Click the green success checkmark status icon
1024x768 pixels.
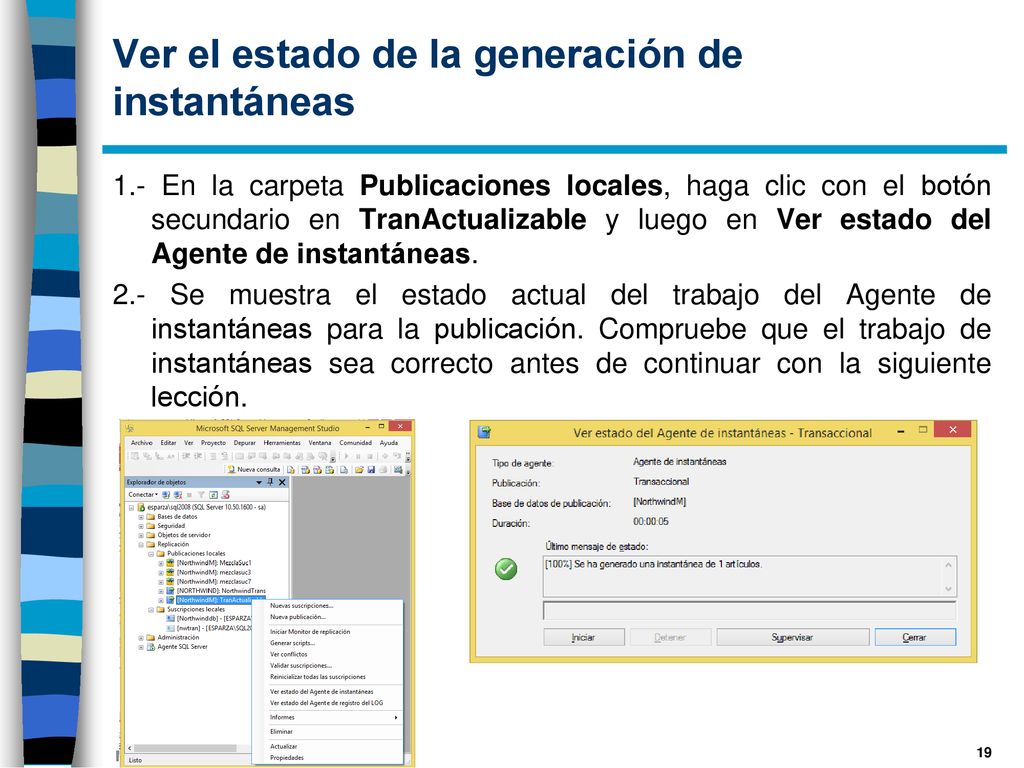click(506, 569)
